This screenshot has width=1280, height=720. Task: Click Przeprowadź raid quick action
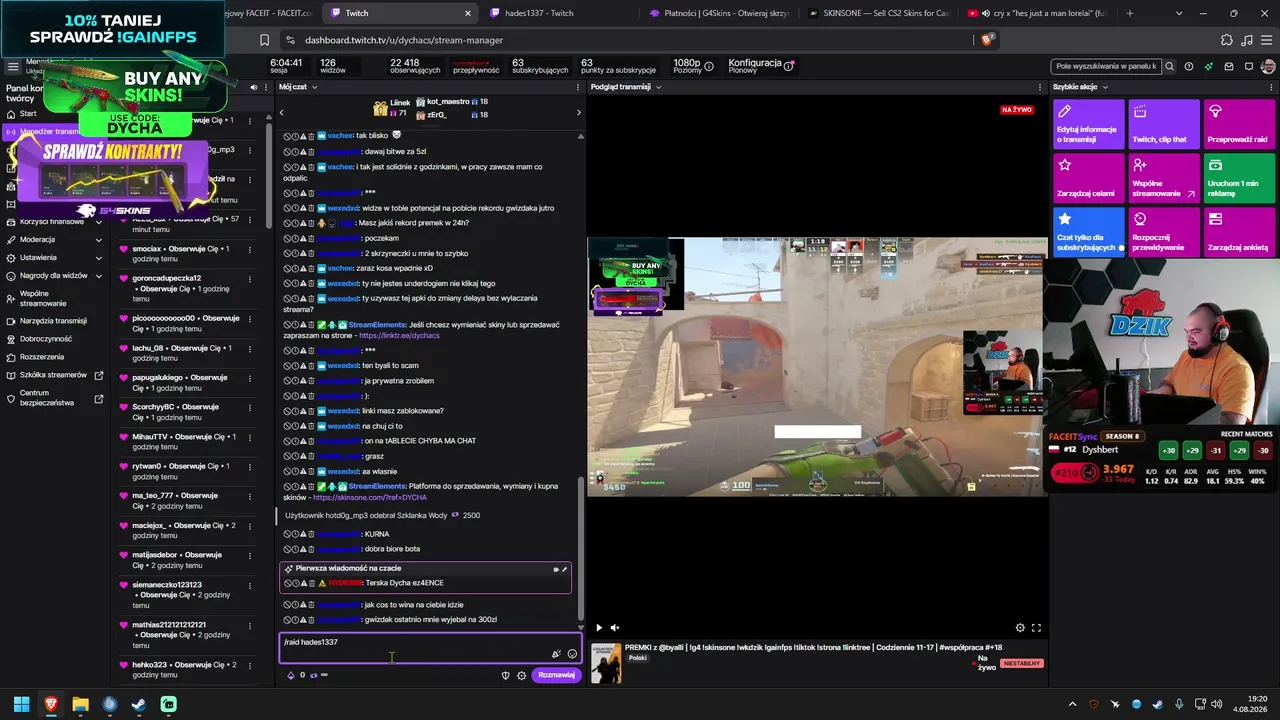[x=1238, y=124]
